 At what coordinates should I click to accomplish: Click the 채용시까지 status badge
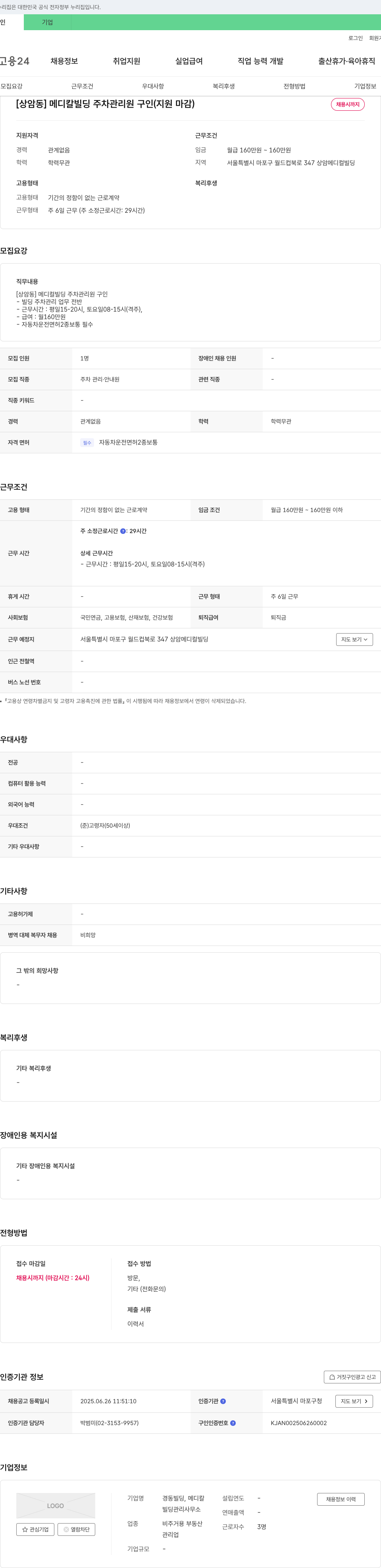click(x=348, y=104)
